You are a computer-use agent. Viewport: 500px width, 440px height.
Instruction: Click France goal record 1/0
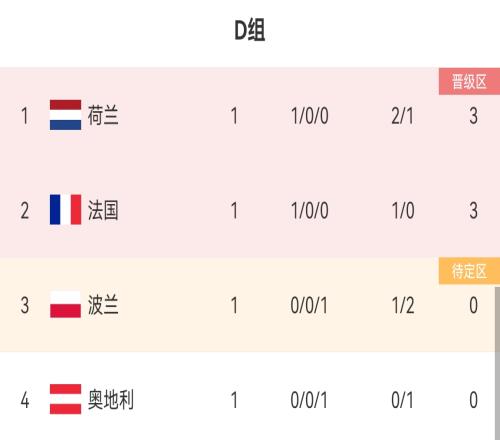pos(403,211)
